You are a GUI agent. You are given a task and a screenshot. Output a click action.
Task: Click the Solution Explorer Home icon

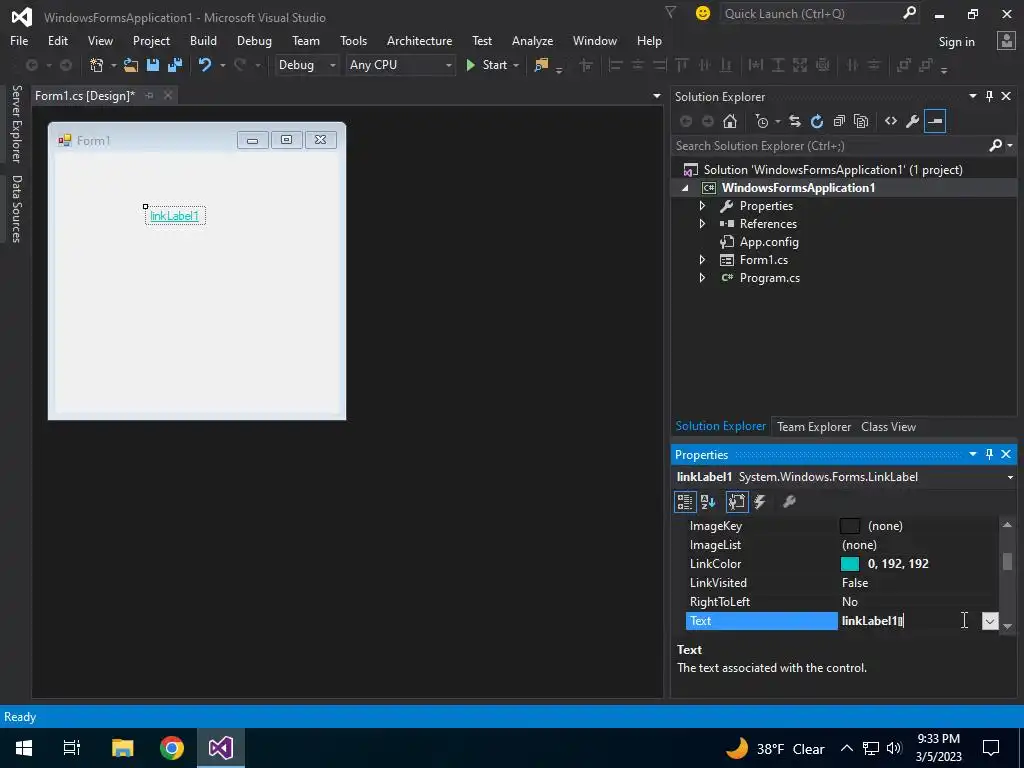(730, 121)
